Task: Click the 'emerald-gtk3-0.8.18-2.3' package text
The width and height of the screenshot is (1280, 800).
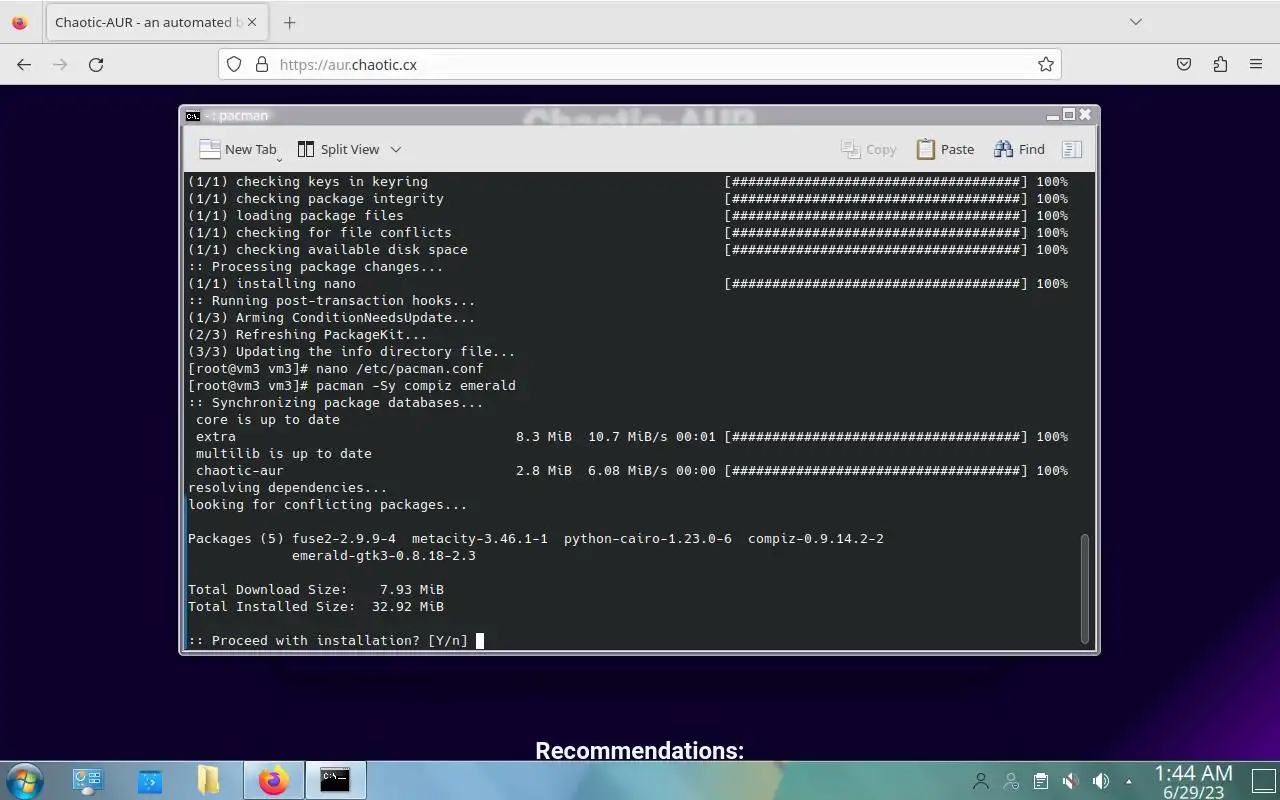Action: point(384,555)
